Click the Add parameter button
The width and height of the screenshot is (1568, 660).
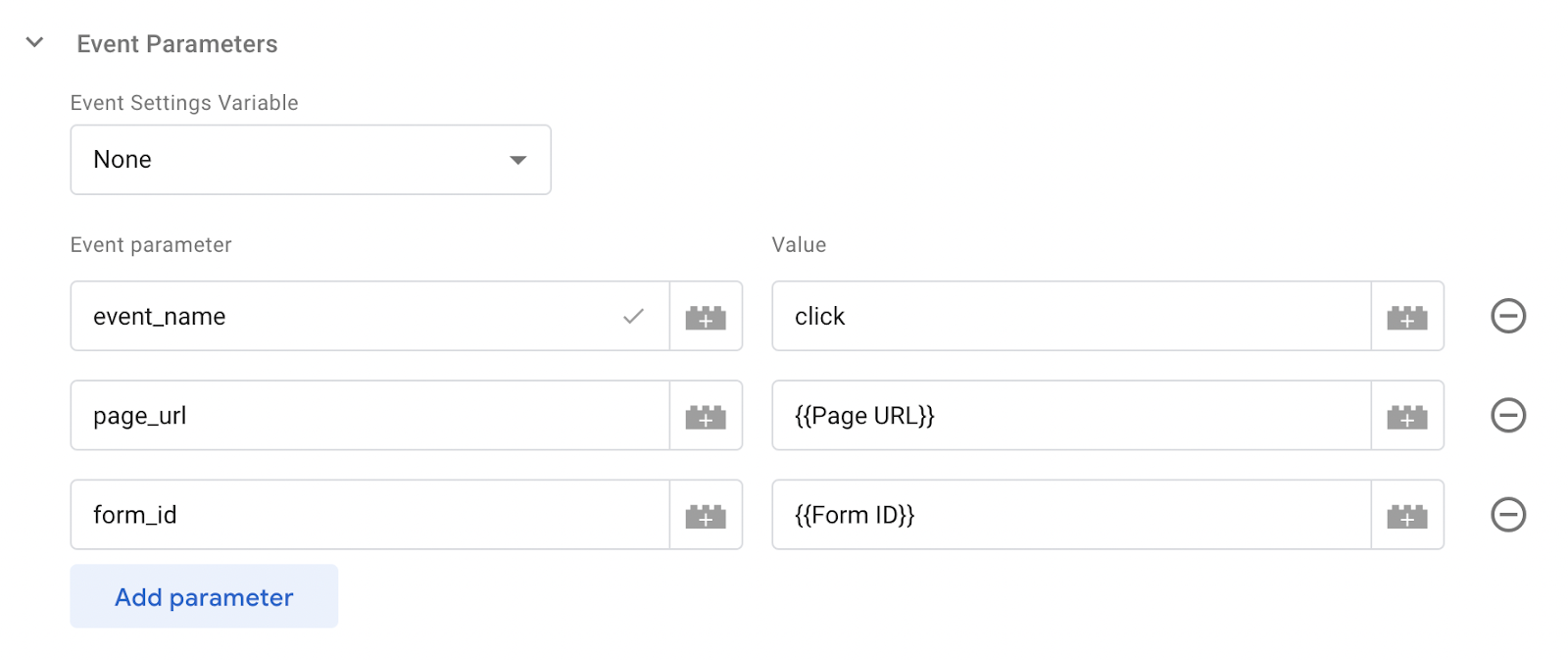click(x=204, y=596)
